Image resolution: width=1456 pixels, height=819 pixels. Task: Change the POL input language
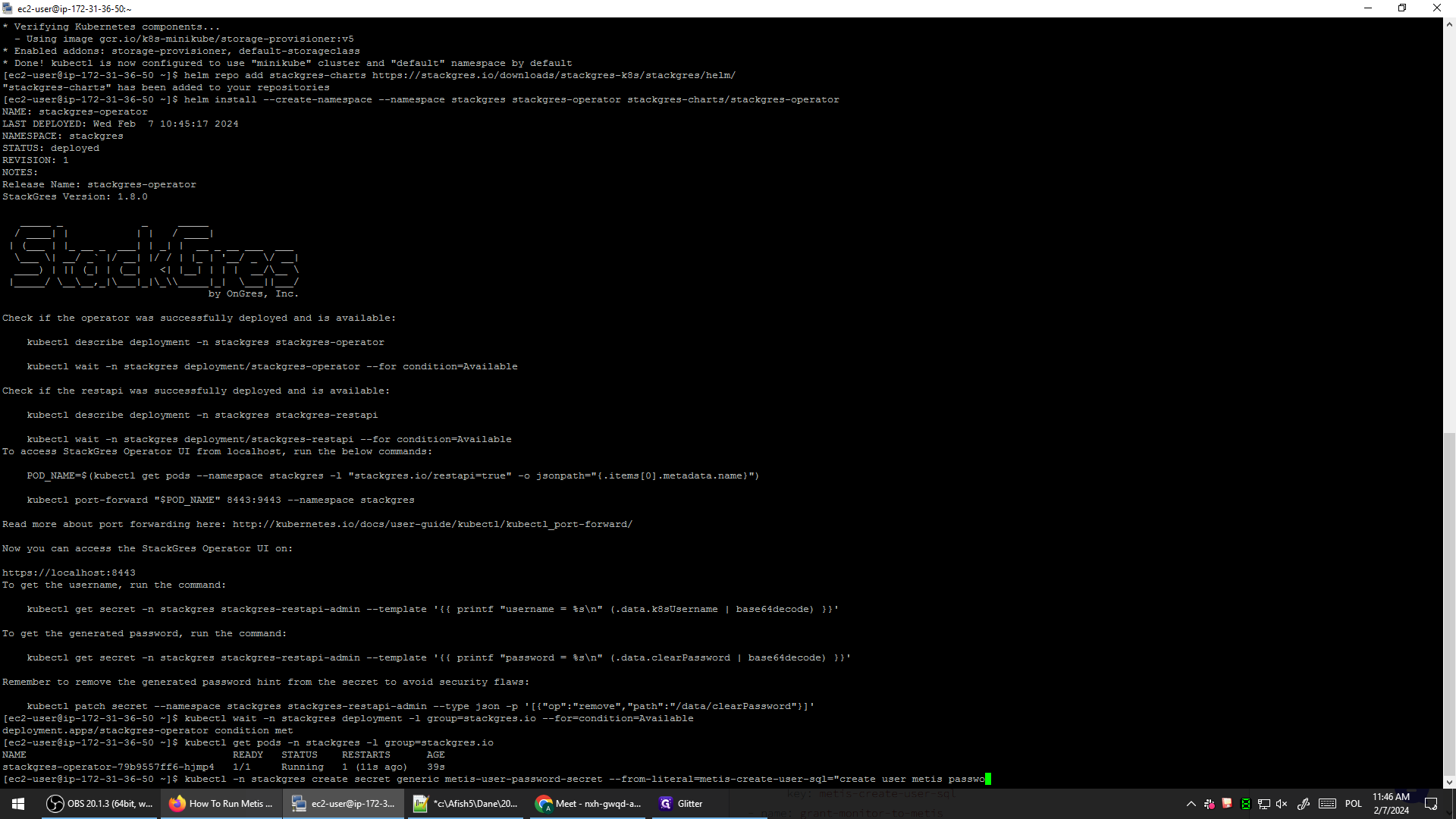1354,804
